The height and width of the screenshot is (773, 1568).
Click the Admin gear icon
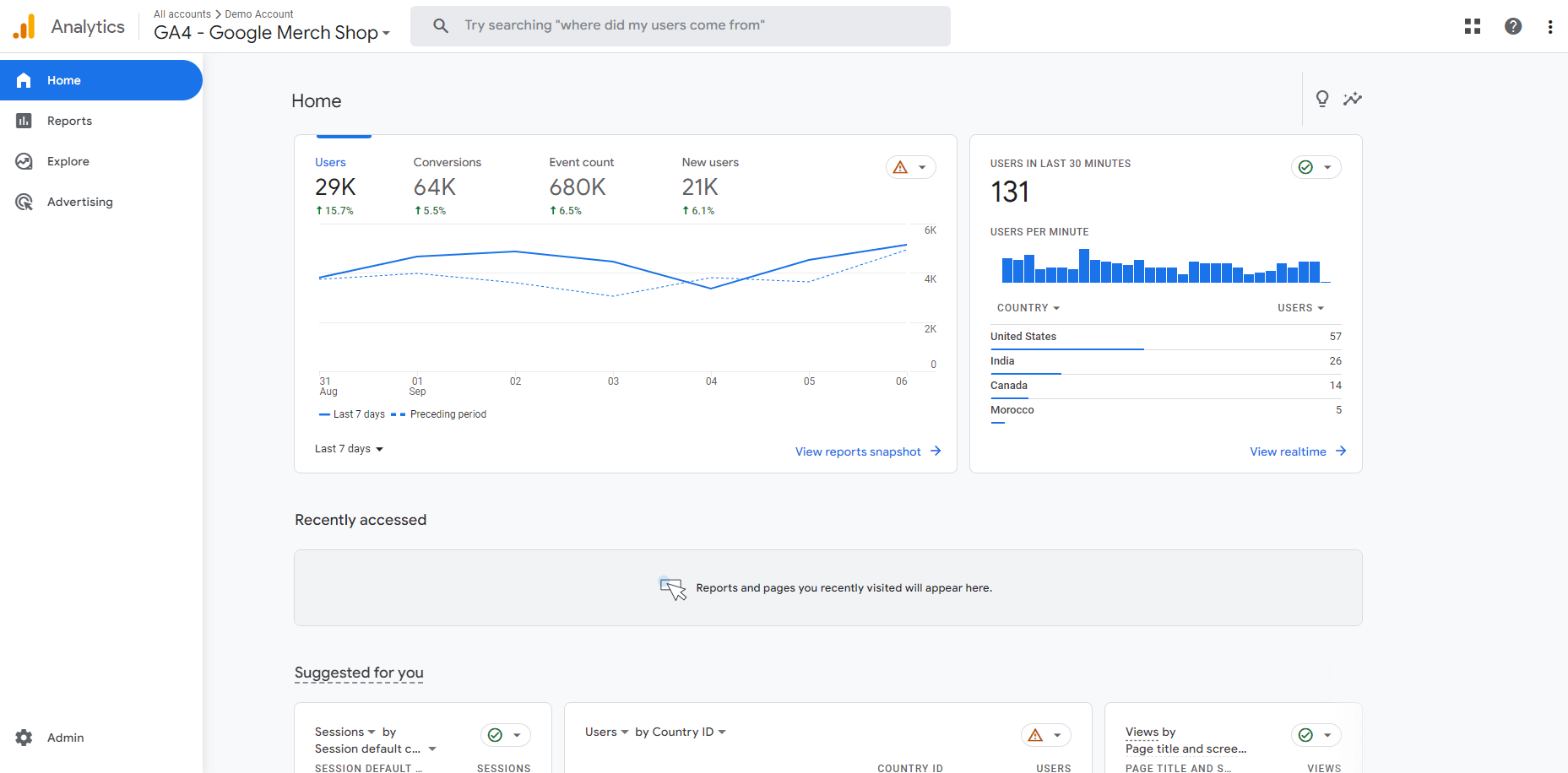click(x=24, y=738)
